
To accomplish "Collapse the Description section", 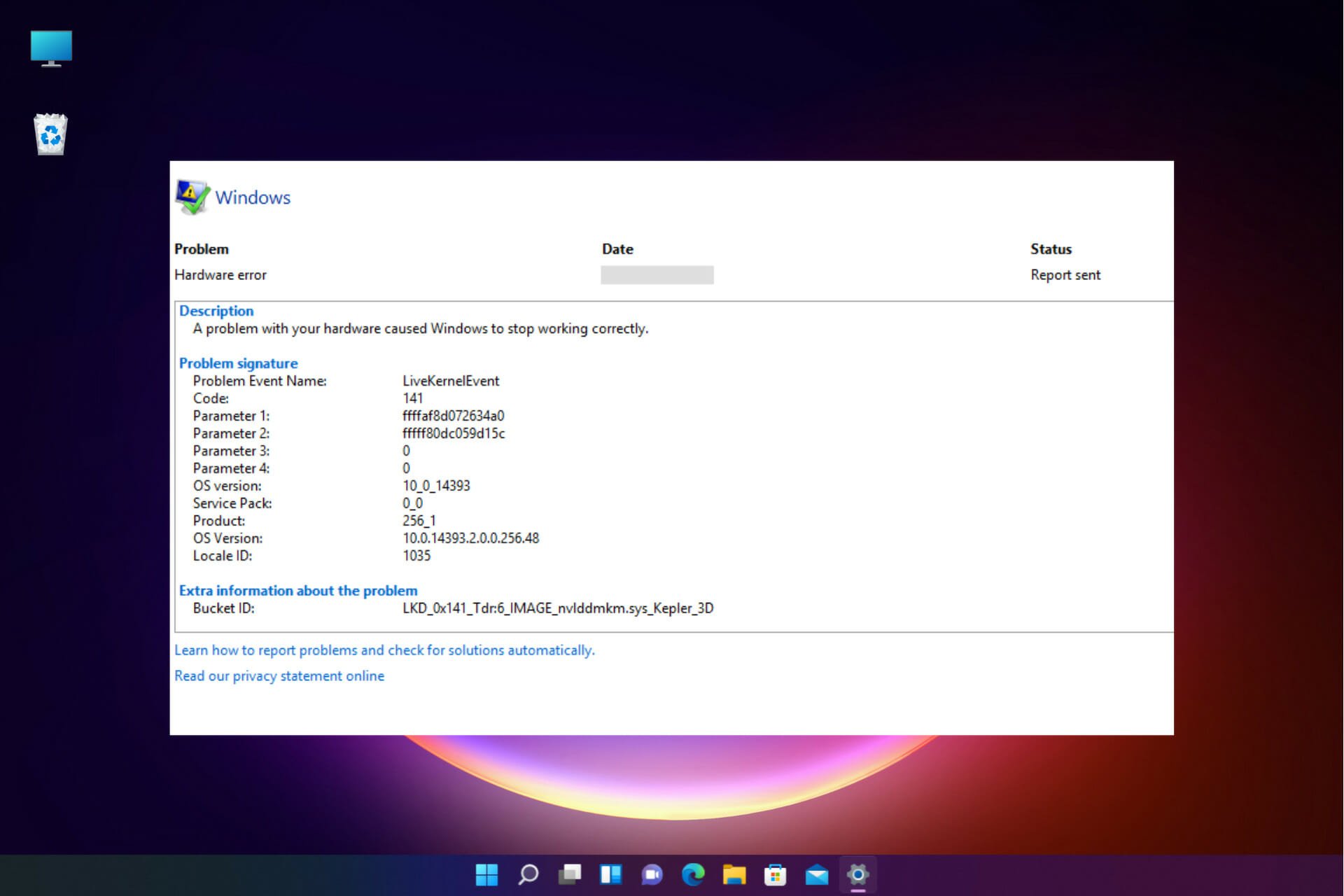I will click(x=216, y=311).
